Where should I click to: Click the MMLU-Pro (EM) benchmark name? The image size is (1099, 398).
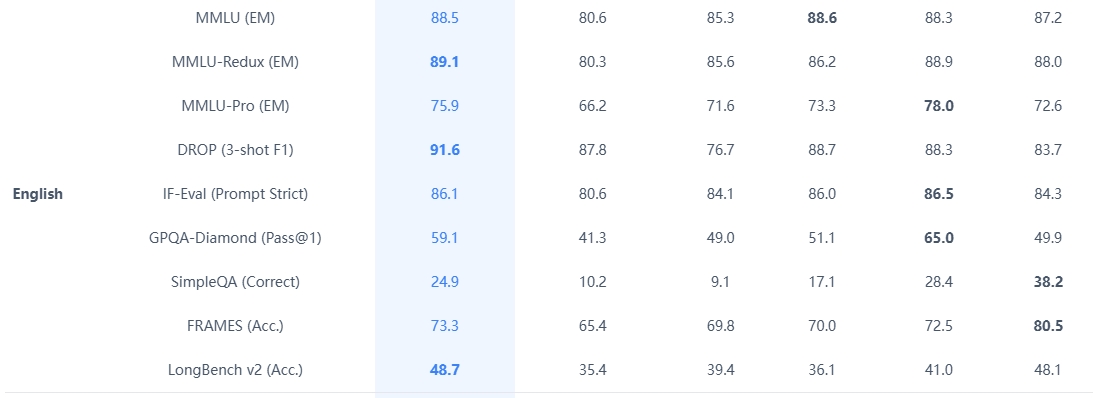[x=235, y=107]
